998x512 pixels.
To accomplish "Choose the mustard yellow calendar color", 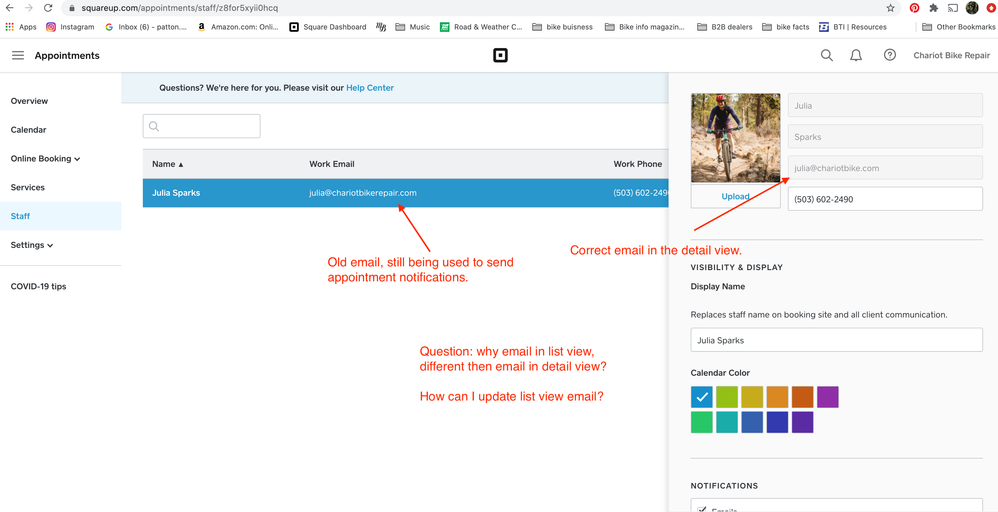I will click(x=752, y=397).
